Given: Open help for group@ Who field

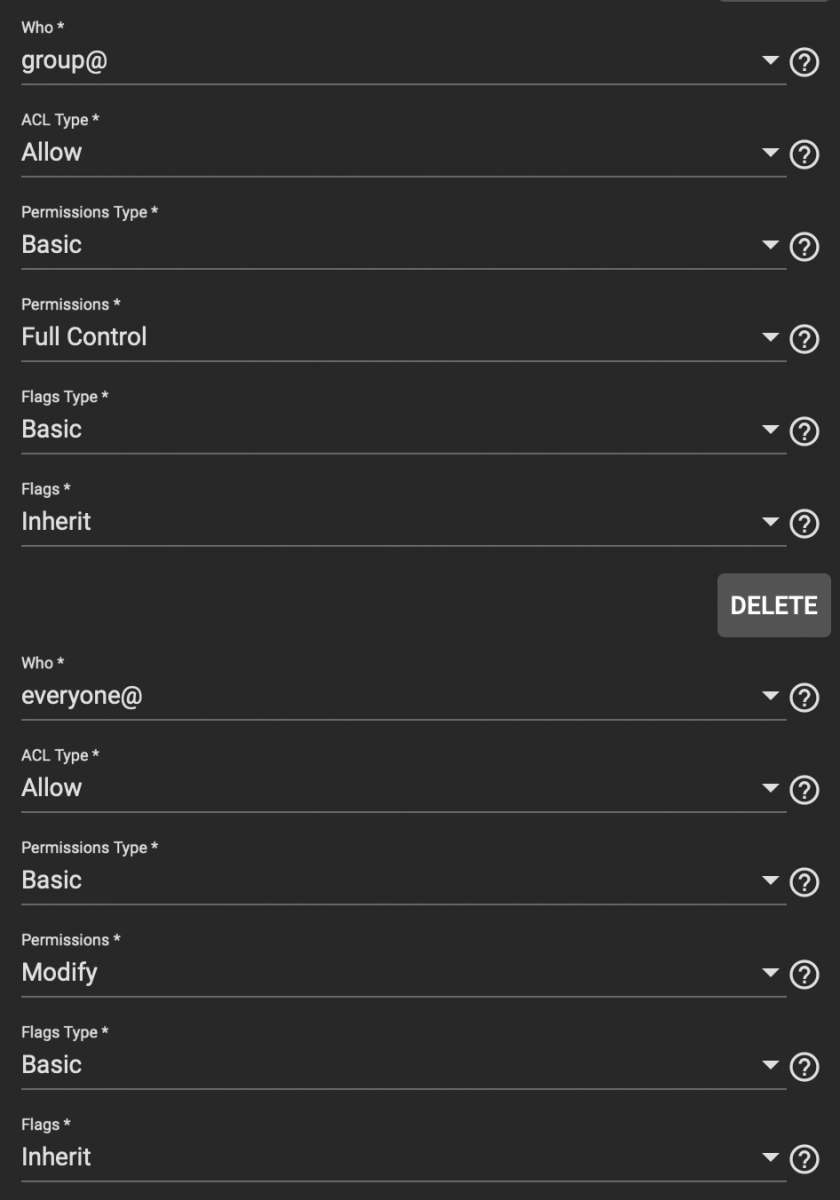Looking at the screenshot, I should [804, 63].
